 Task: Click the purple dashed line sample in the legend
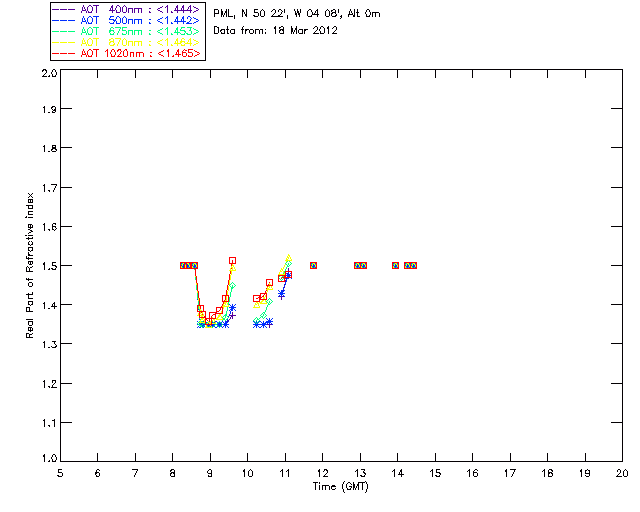coord(64,9)
